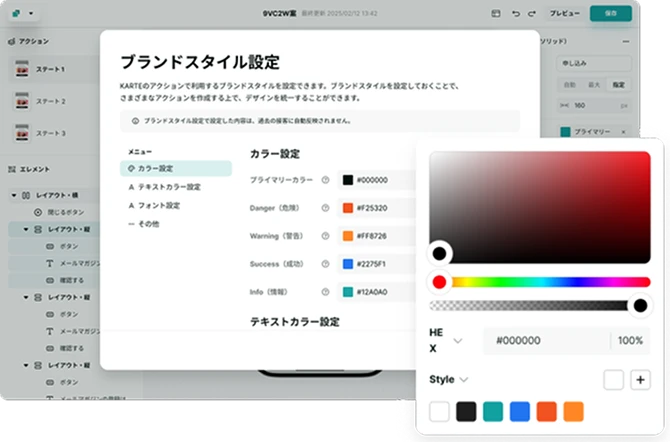This screenshot has width=670, height=442.
Task: Click the アクション section header
Action: coord(28,41)
